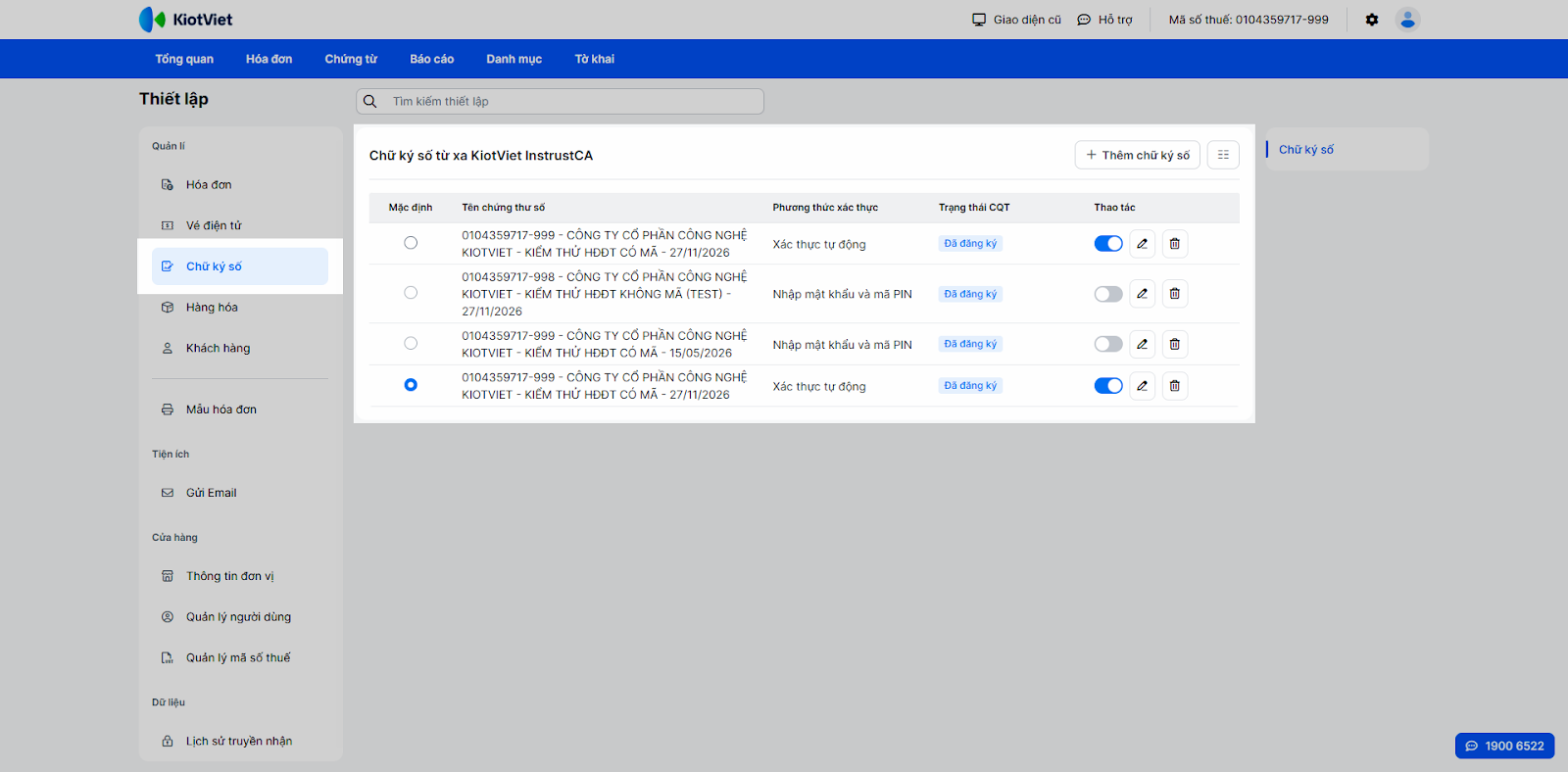
Task: Click the Vé điện tử sidebar icon
Action: click(x=168, y=225)
